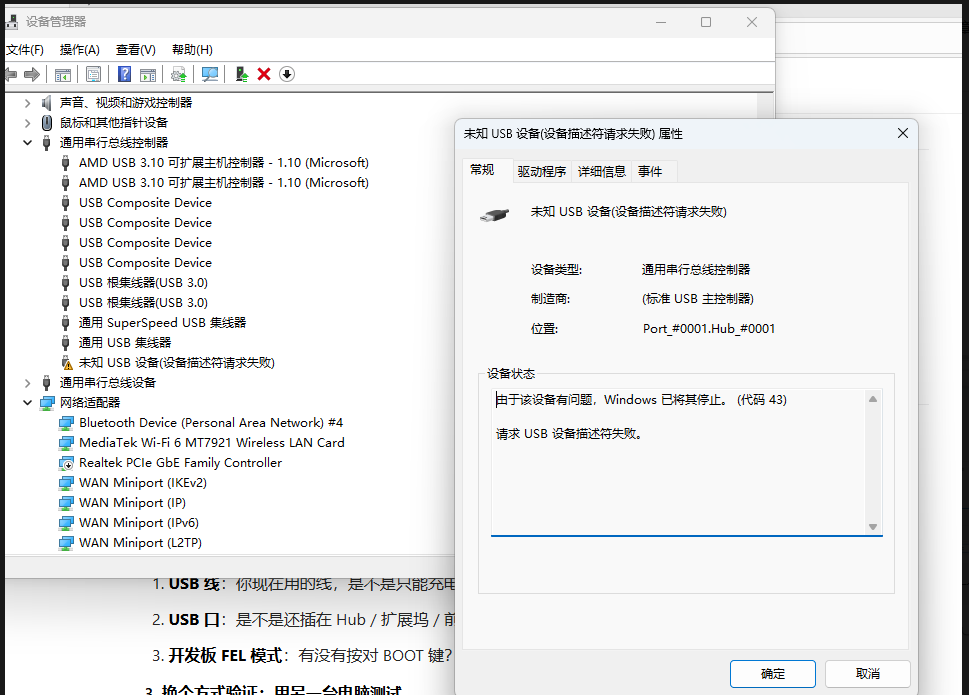Click the forward navigation arrow icon

pos(33,74)
